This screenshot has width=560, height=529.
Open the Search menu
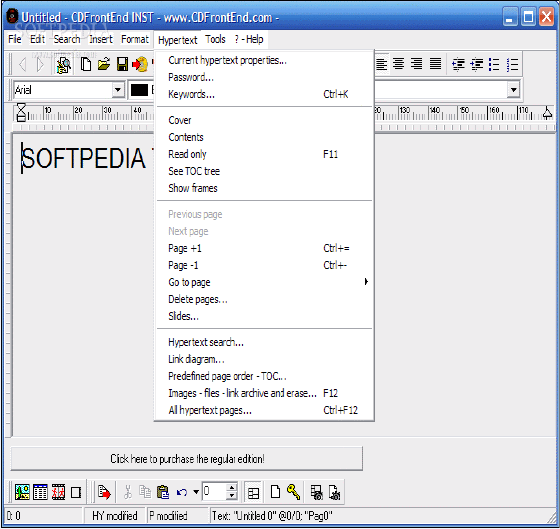[x=67, y=39]
